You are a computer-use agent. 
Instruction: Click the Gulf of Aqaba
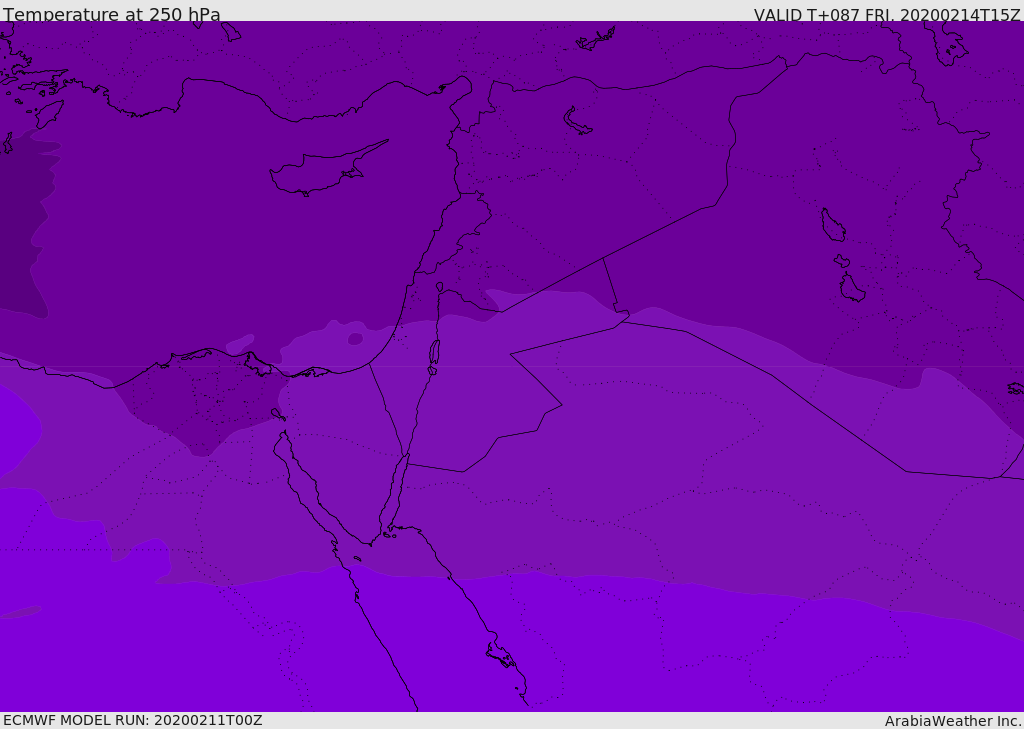pos(398,490)
